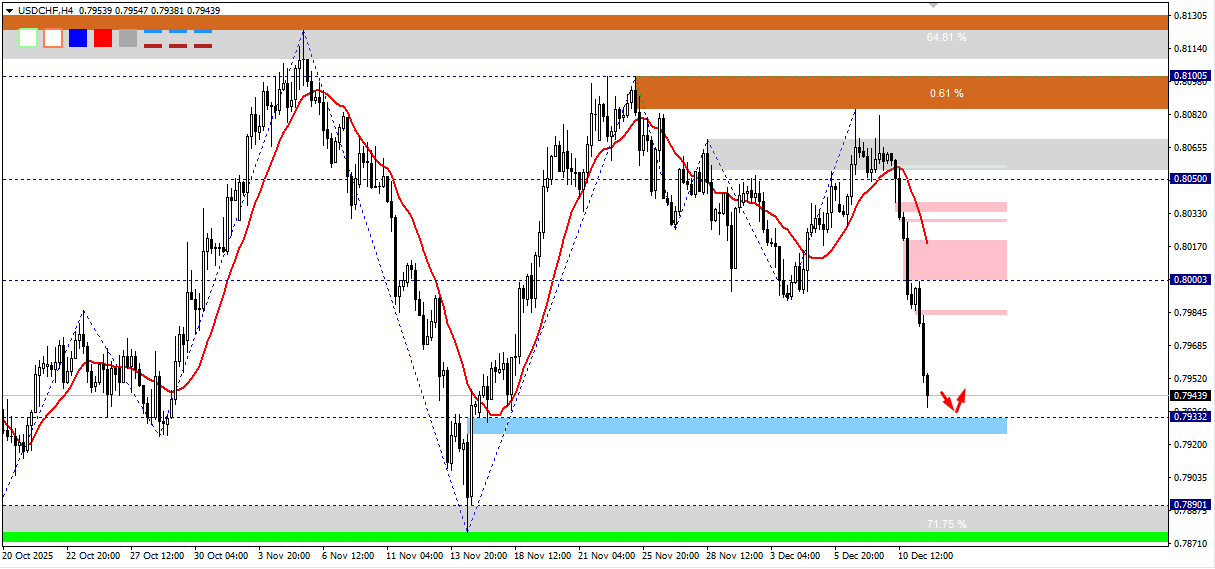Viewport: 1215px width, 569px height.
Task: Select the solid blue square button
Action: coord(78,38)
